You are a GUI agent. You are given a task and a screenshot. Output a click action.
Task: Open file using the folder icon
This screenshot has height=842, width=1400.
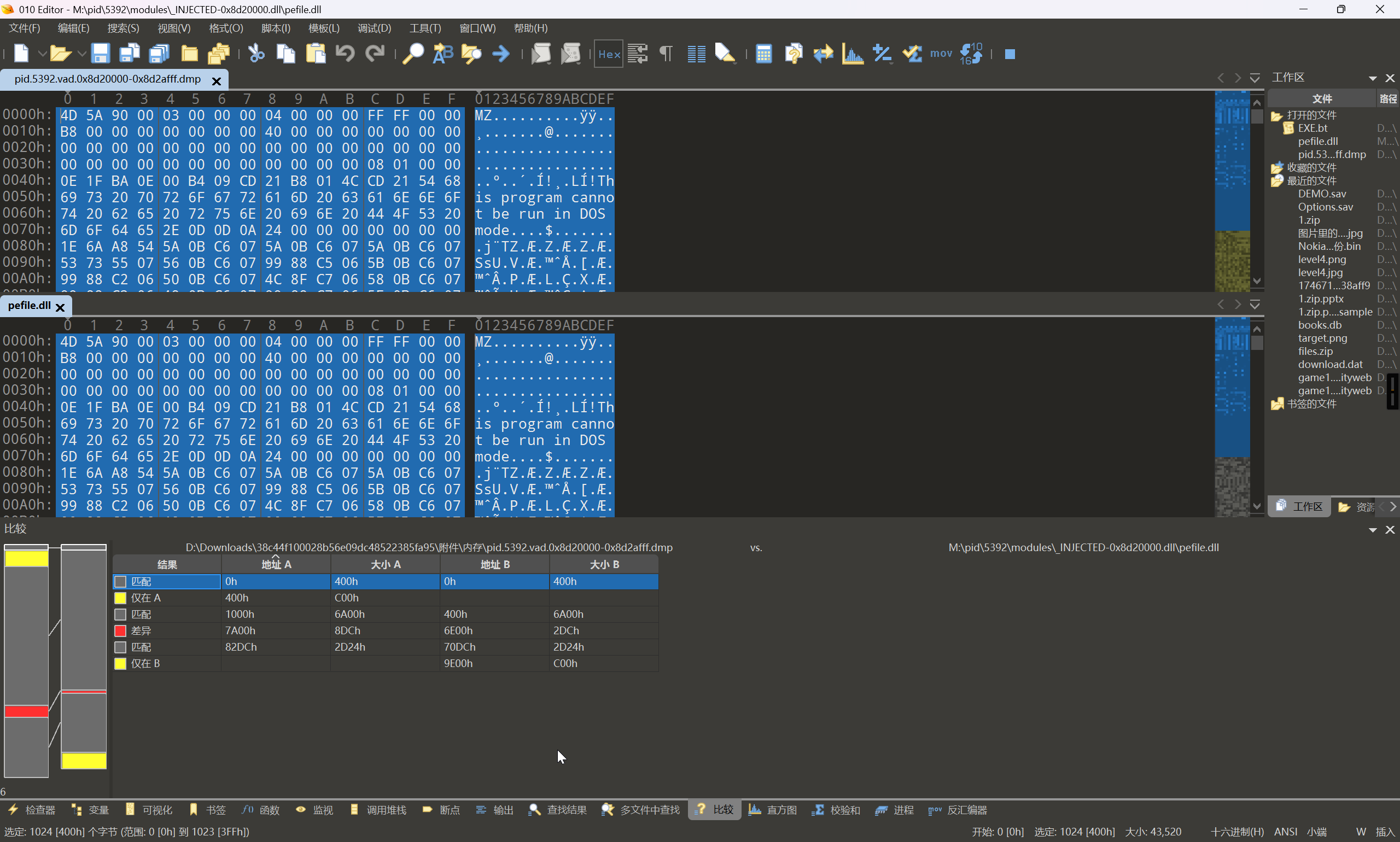pyautogui.click(x=60, y=54)
